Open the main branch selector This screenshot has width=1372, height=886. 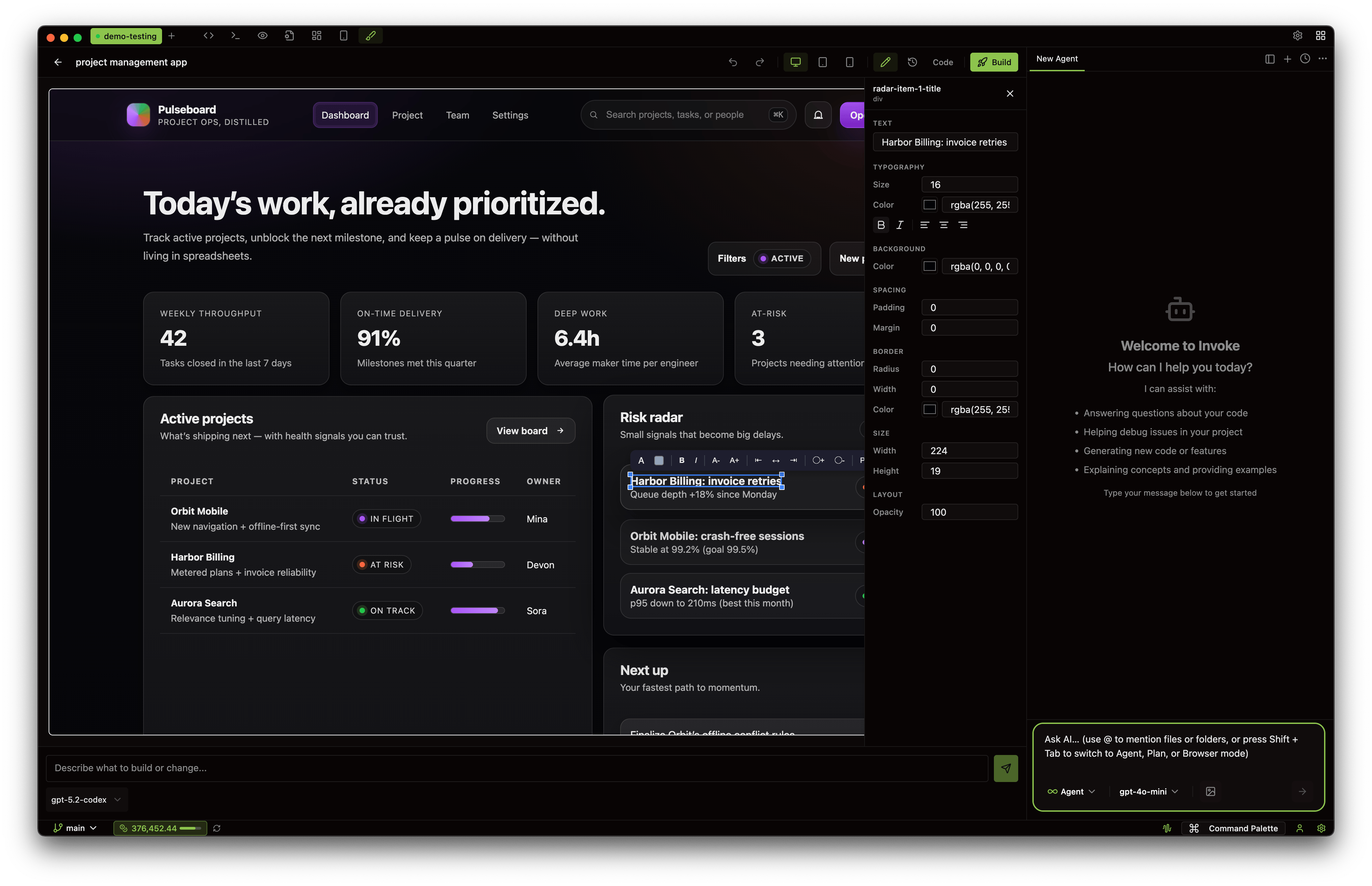coord(75,829)
